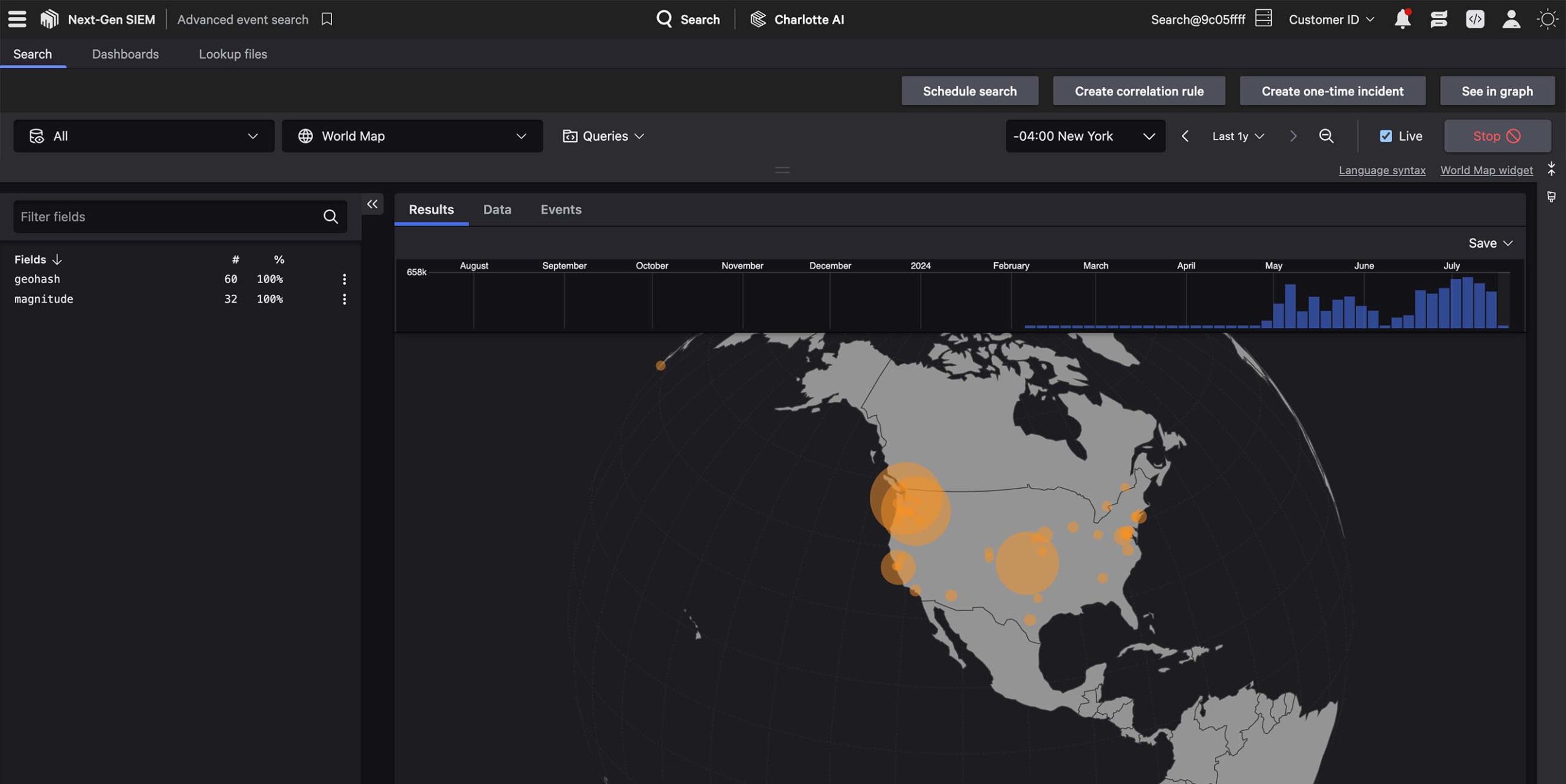1566x784 pixels.
Task: Click the side panel icon below the collapse arrows
Action: coord(1551,197)
